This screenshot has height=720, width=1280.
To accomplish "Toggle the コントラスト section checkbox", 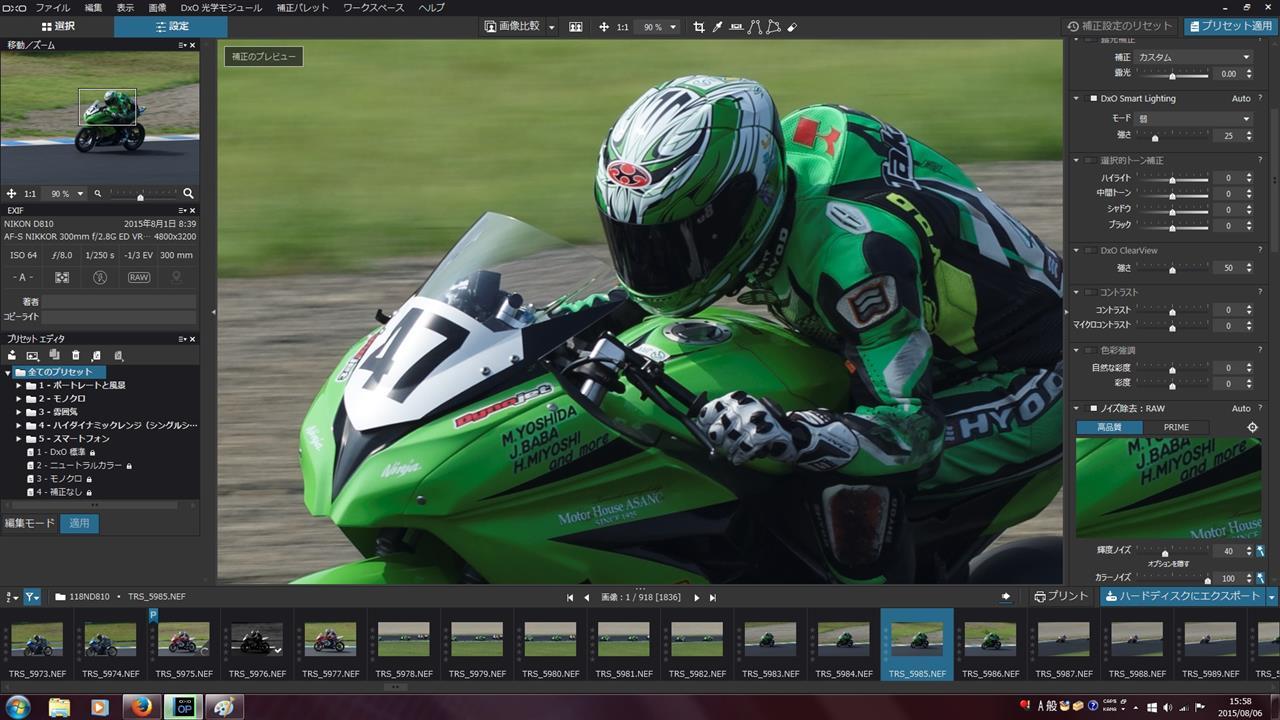I will click(x=1092, y=292).
